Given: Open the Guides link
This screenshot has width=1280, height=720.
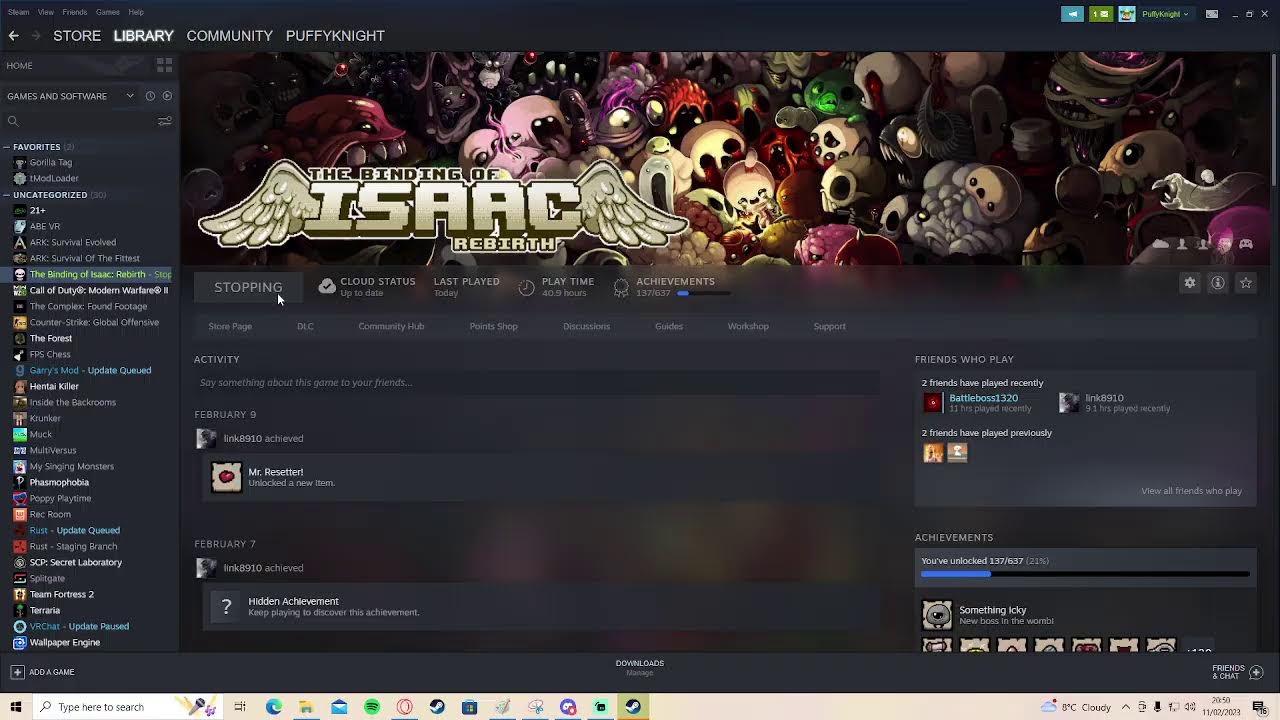Looking at the screenshot, I should [x=669, y=326].
